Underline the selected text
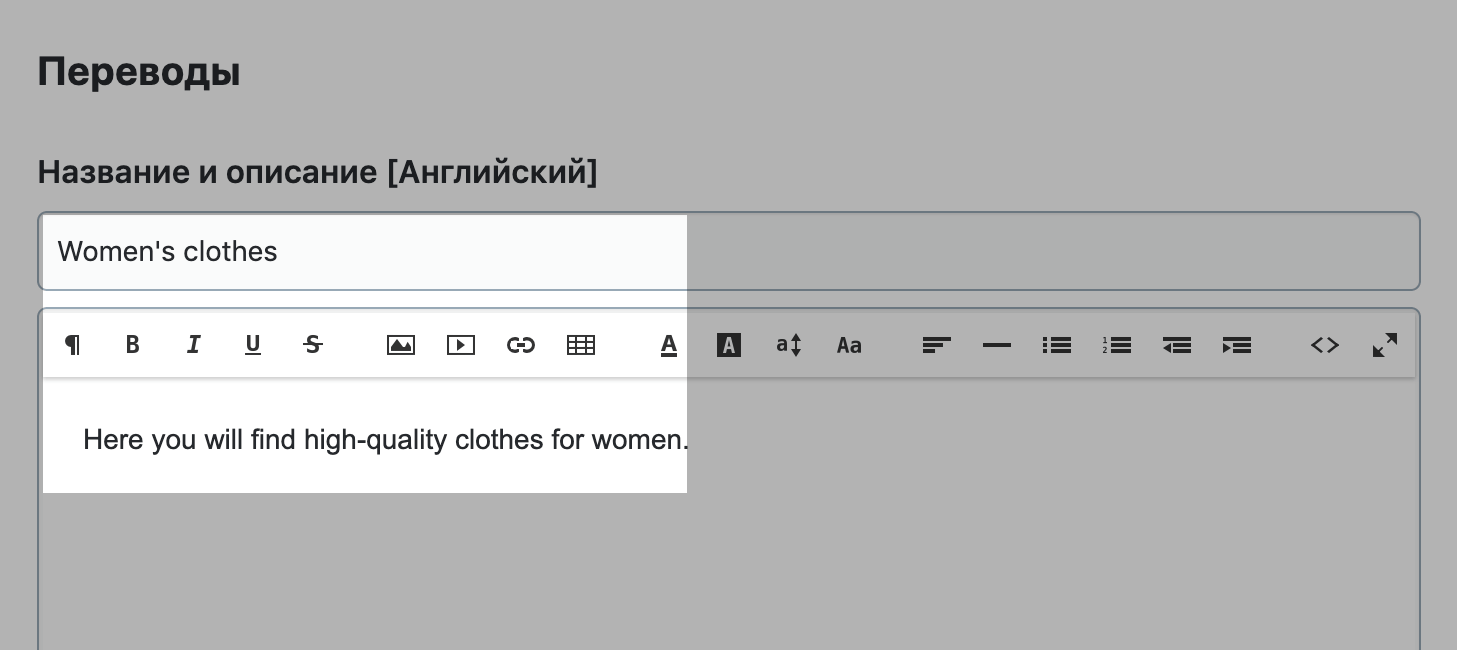 253,345
